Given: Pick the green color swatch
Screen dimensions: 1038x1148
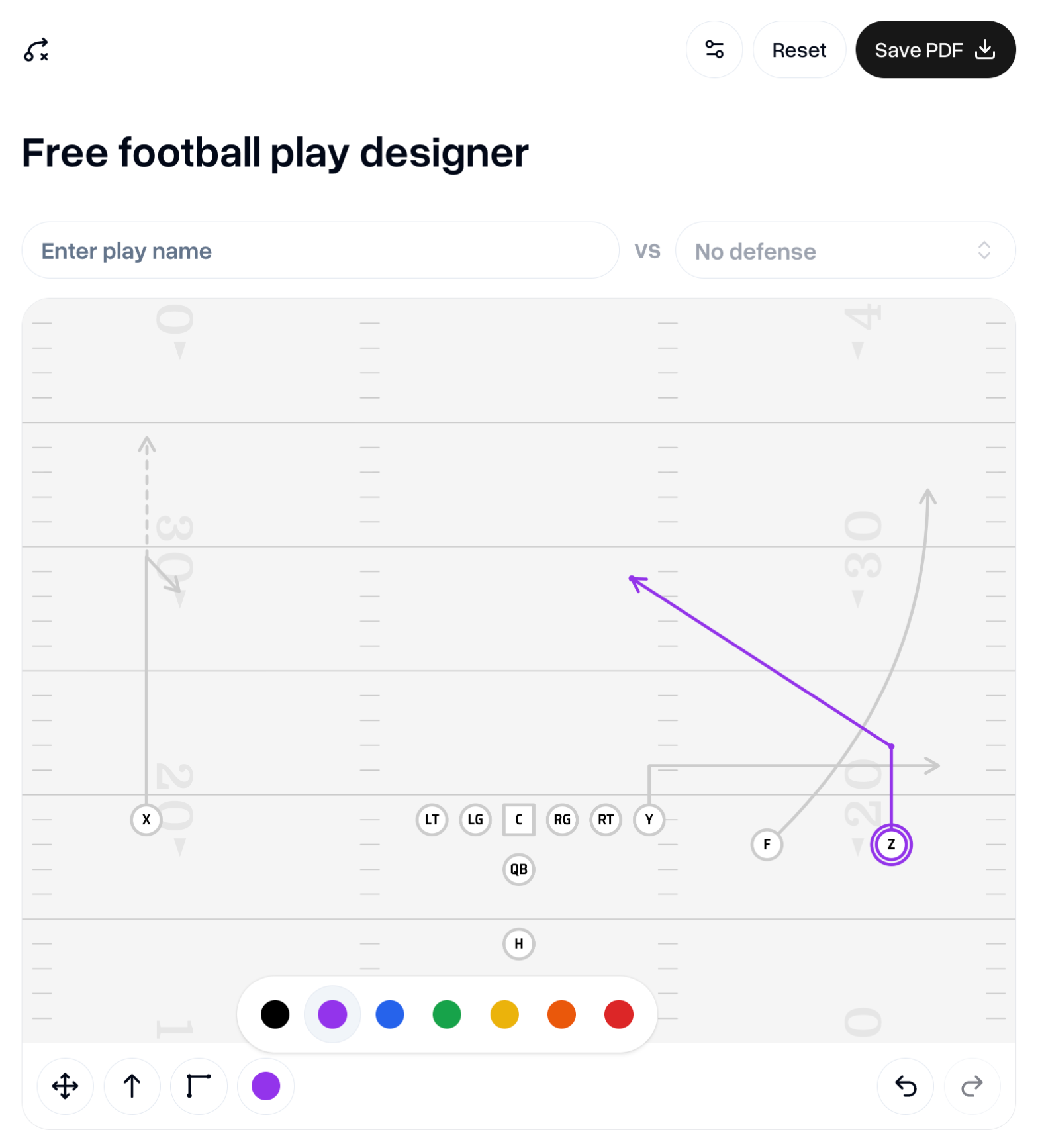Looking at the screenshot, I should click(x=447, y=1014).
